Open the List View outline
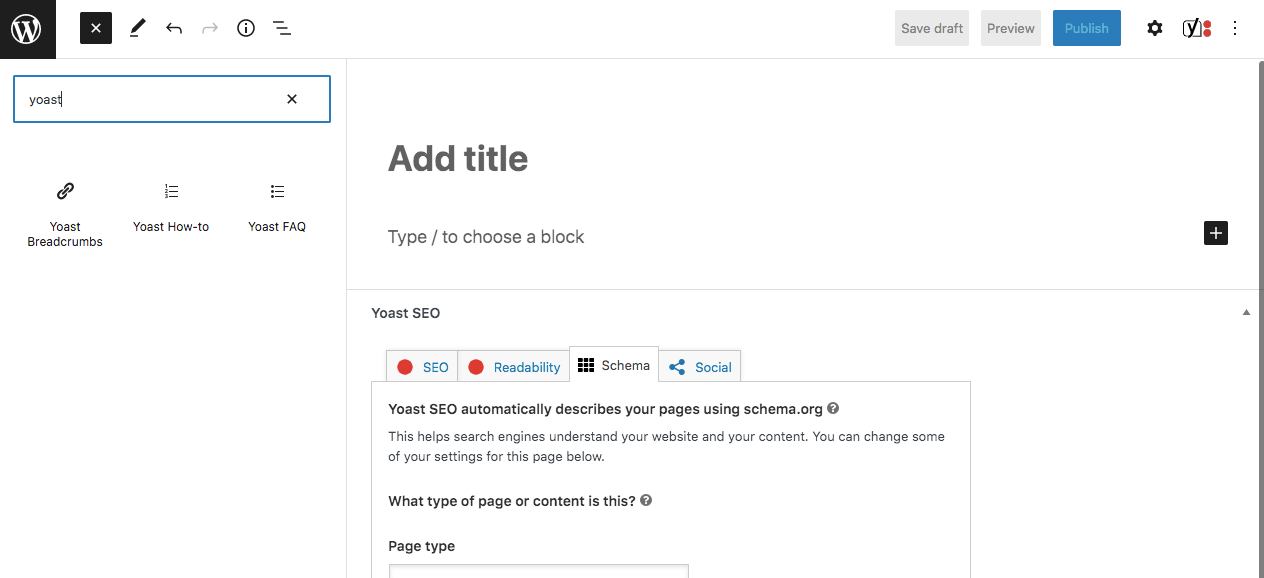The height and width of the screenshot is (578, 1264). point(282,29)
